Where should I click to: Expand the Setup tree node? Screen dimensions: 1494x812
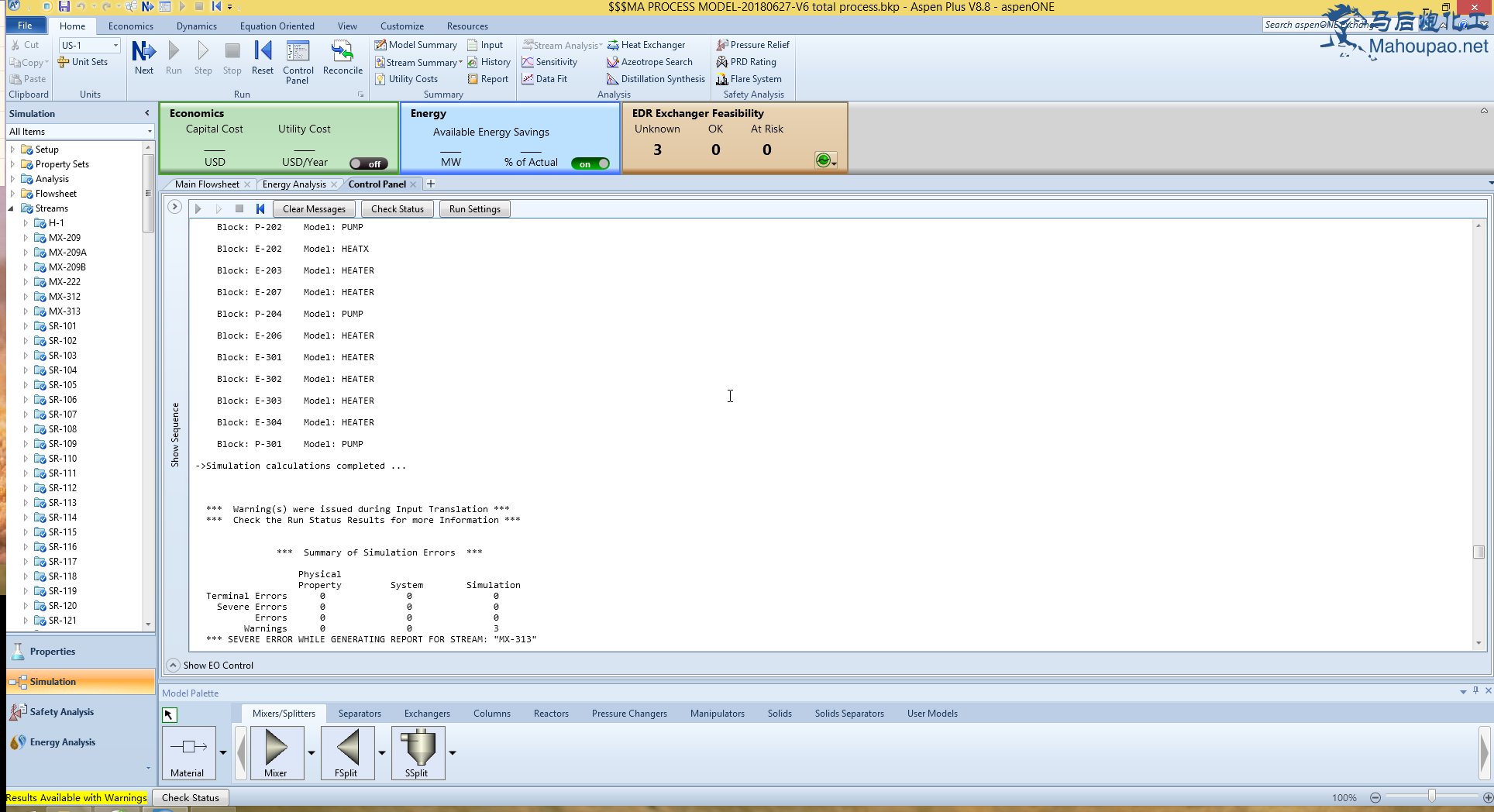[x=12, y=150]
